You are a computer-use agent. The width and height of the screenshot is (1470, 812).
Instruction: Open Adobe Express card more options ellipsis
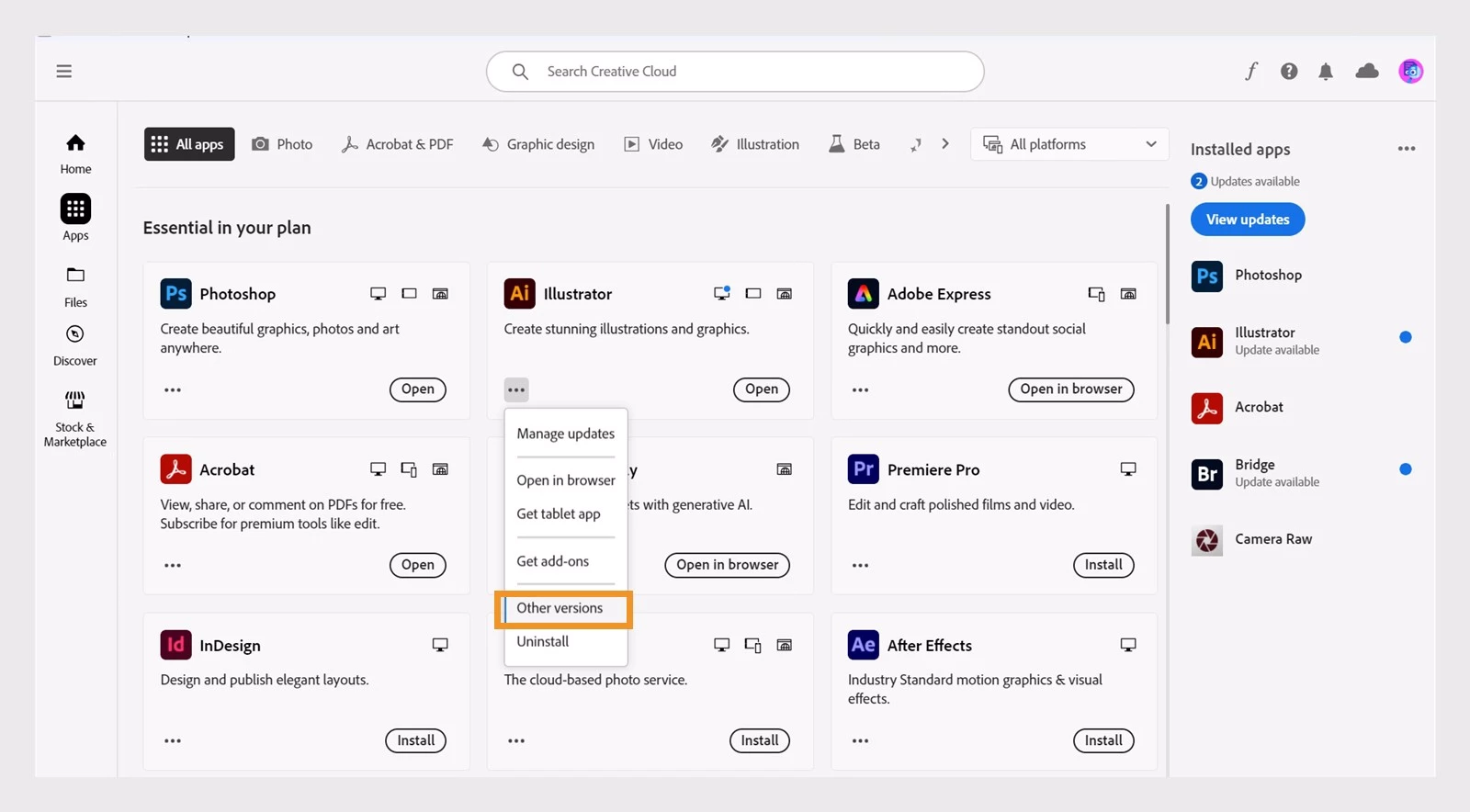(860, 389)
